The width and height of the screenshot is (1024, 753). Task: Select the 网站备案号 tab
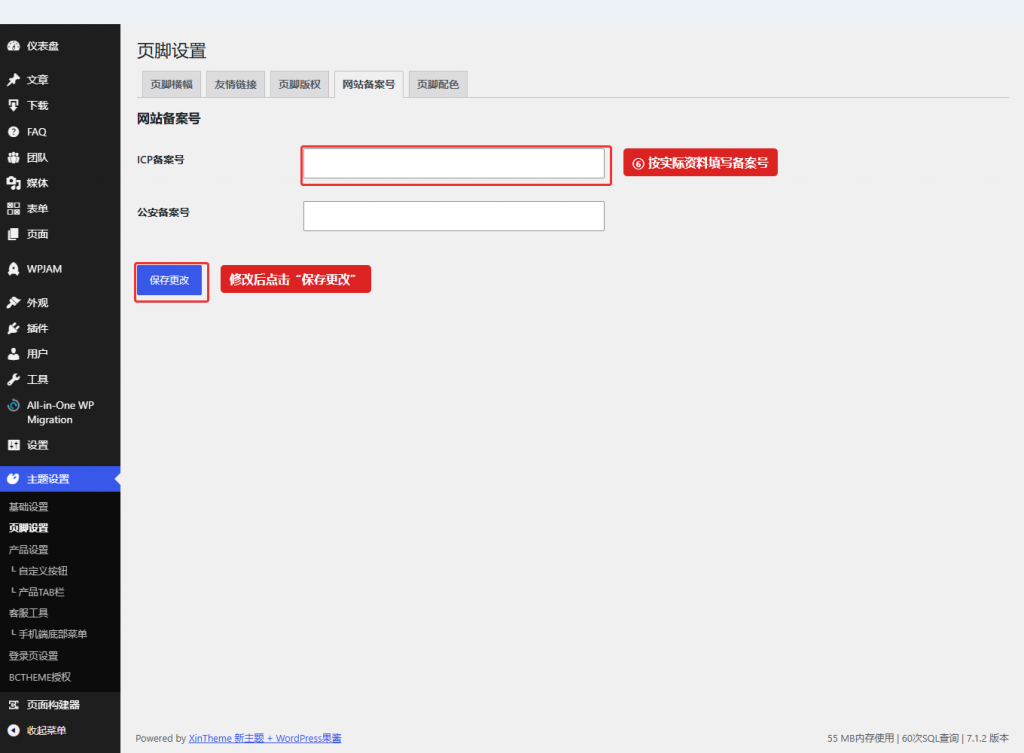(x=368, y=84)
